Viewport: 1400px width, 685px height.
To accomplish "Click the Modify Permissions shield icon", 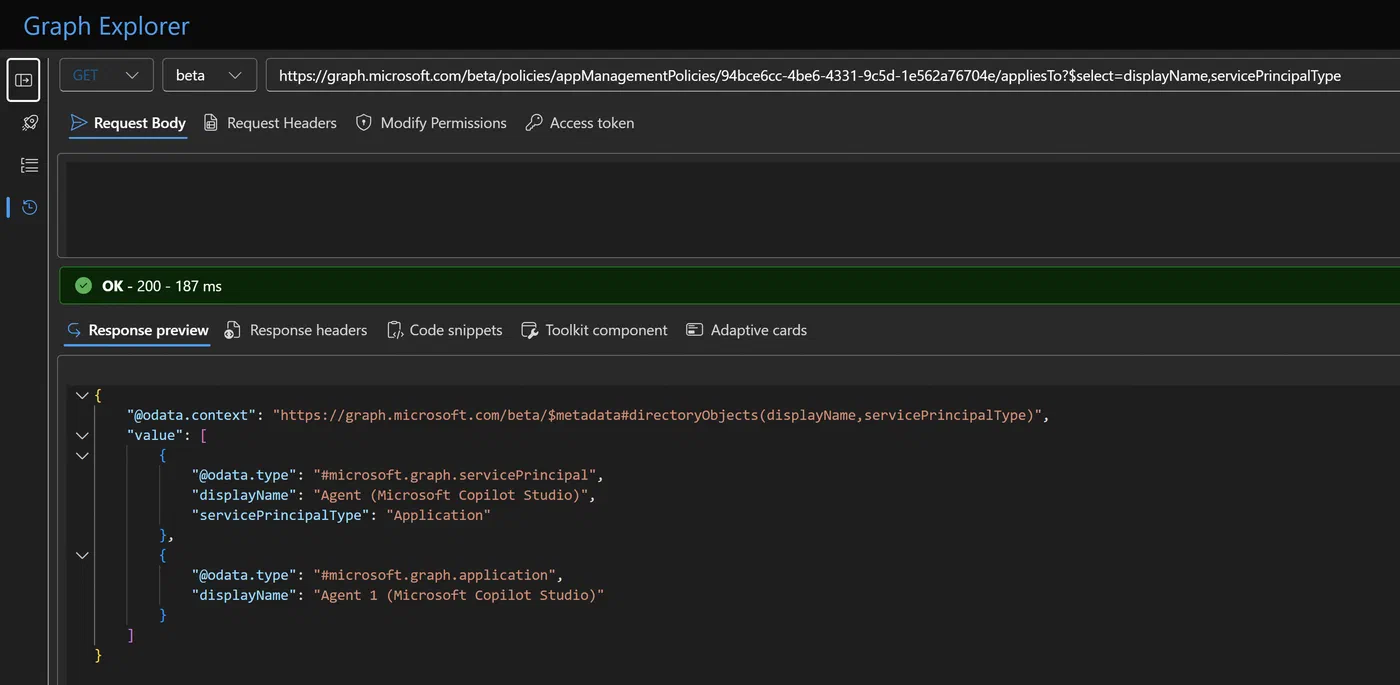I will [x=364, y=123].
